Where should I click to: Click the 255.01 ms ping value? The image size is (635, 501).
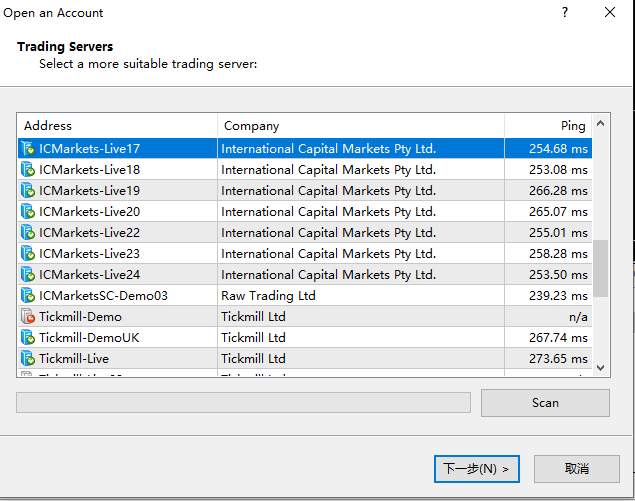click(558, 232)
